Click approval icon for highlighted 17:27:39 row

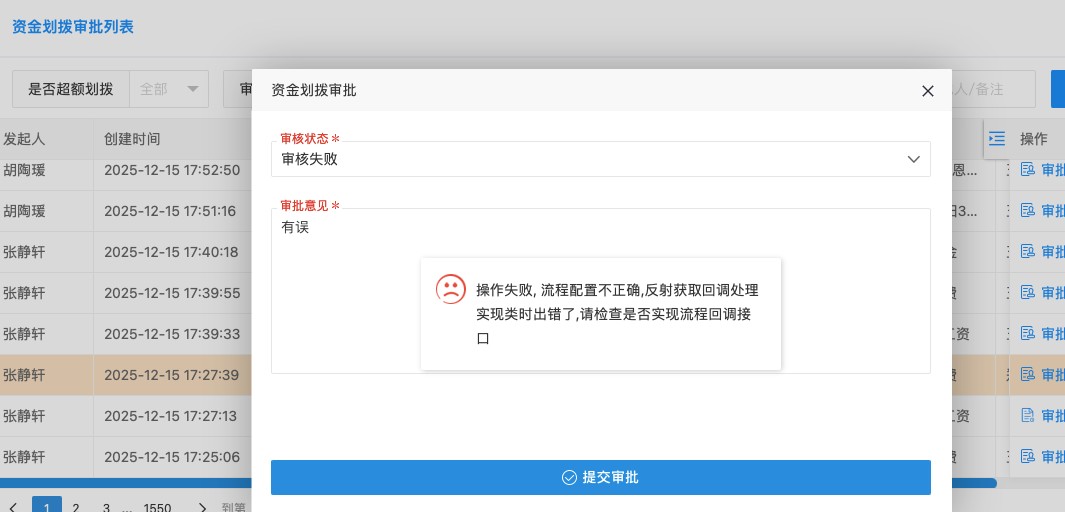pos(1028,374)
